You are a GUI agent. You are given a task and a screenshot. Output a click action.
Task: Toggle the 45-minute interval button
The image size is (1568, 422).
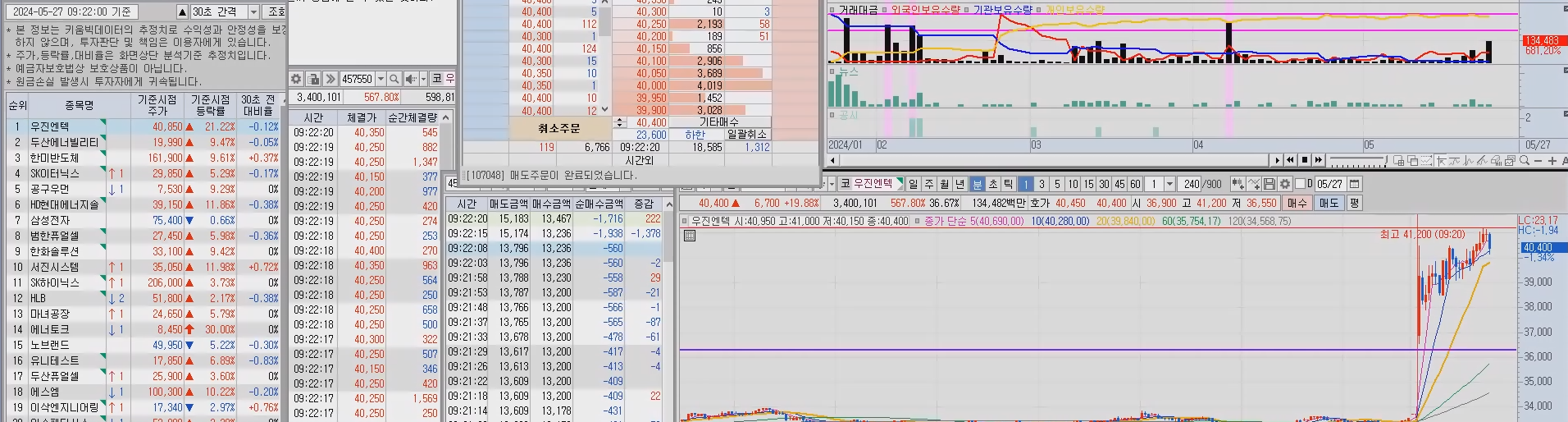tap(1119, 184)
